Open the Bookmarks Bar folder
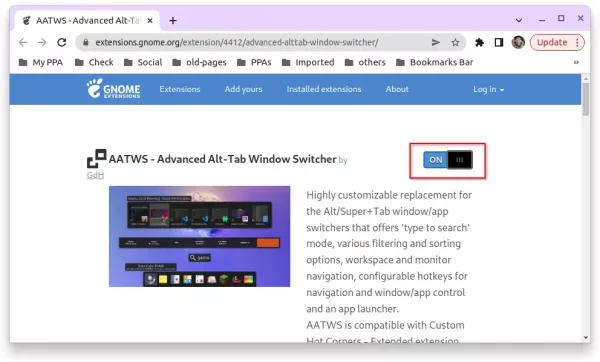The width and height of the screenshot is (600, 362). click(435, 62)
